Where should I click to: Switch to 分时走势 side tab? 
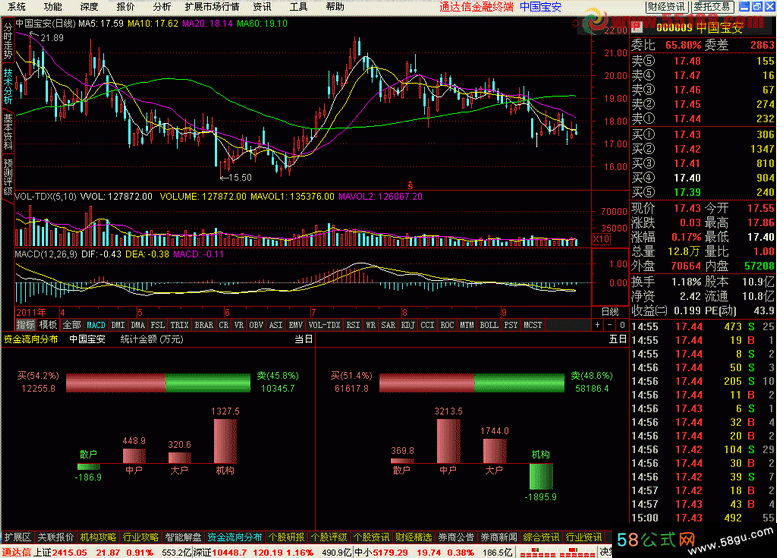coord(7,40)
